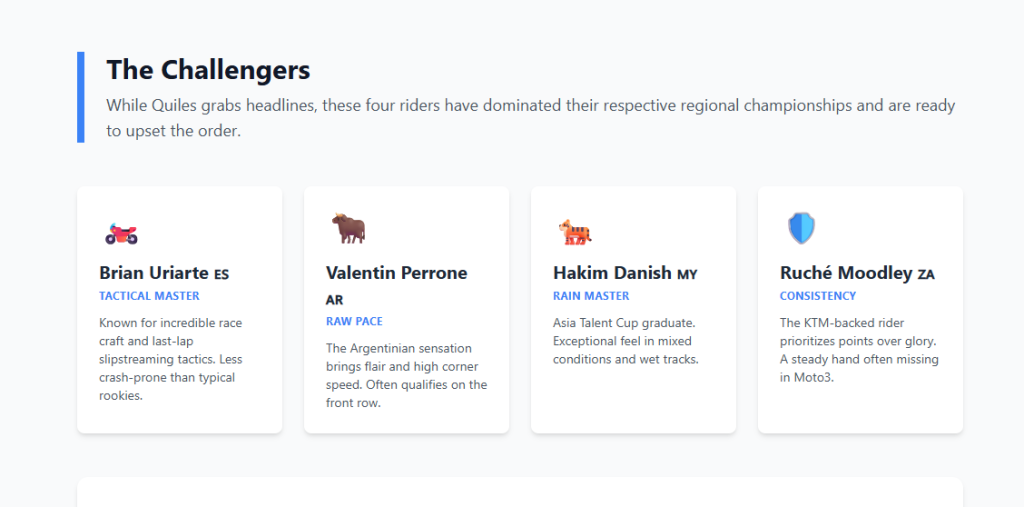Click the TACTICAL MASTER label
Screen dimensions: 1024x507
click(149, 296)
